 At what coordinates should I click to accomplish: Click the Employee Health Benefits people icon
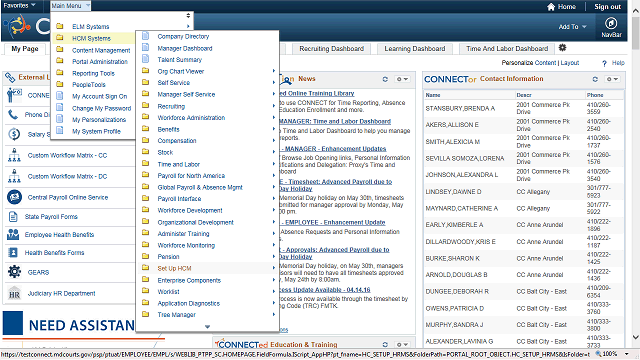coord(13,234)
